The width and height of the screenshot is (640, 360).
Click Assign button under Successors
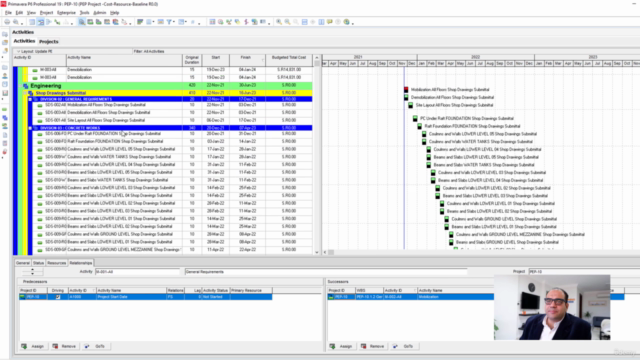341,346
